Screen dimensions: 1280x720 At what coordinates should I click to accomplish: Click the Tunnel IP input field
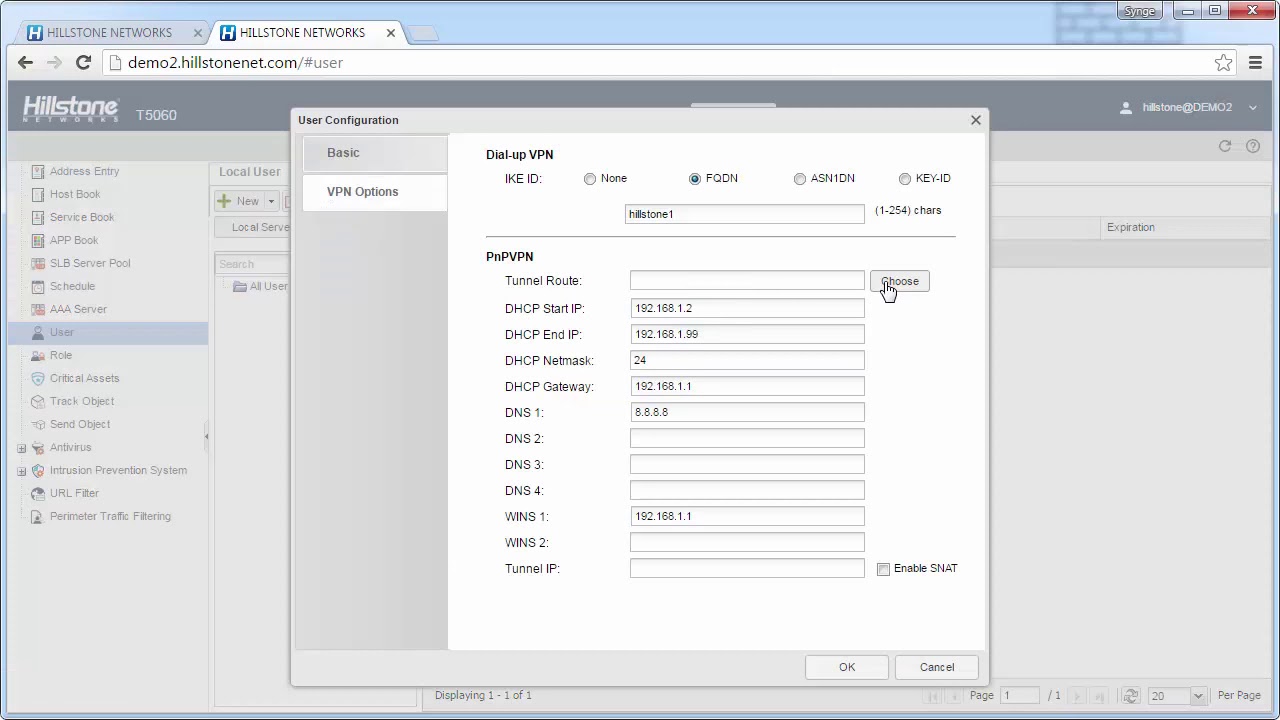(x=747, y=568)
